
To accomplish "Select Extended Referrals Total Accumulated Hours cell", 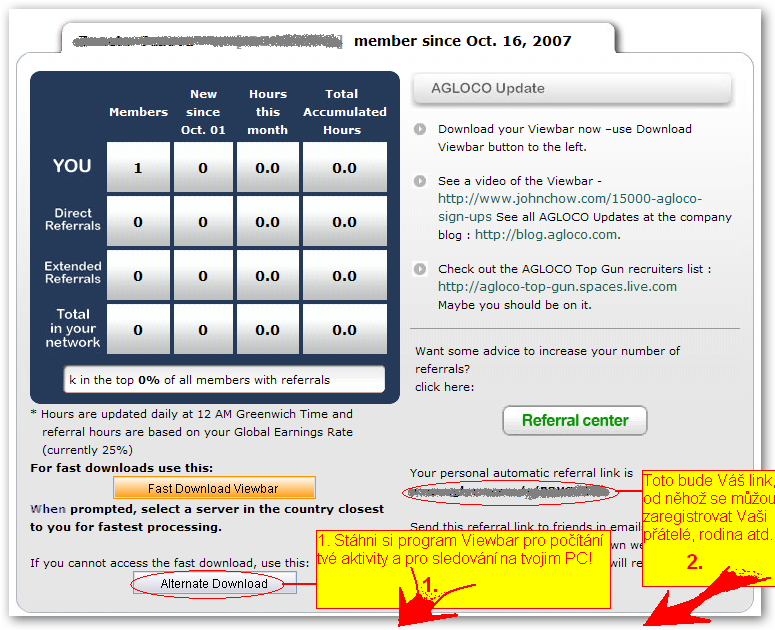I will tap(344, 275).
